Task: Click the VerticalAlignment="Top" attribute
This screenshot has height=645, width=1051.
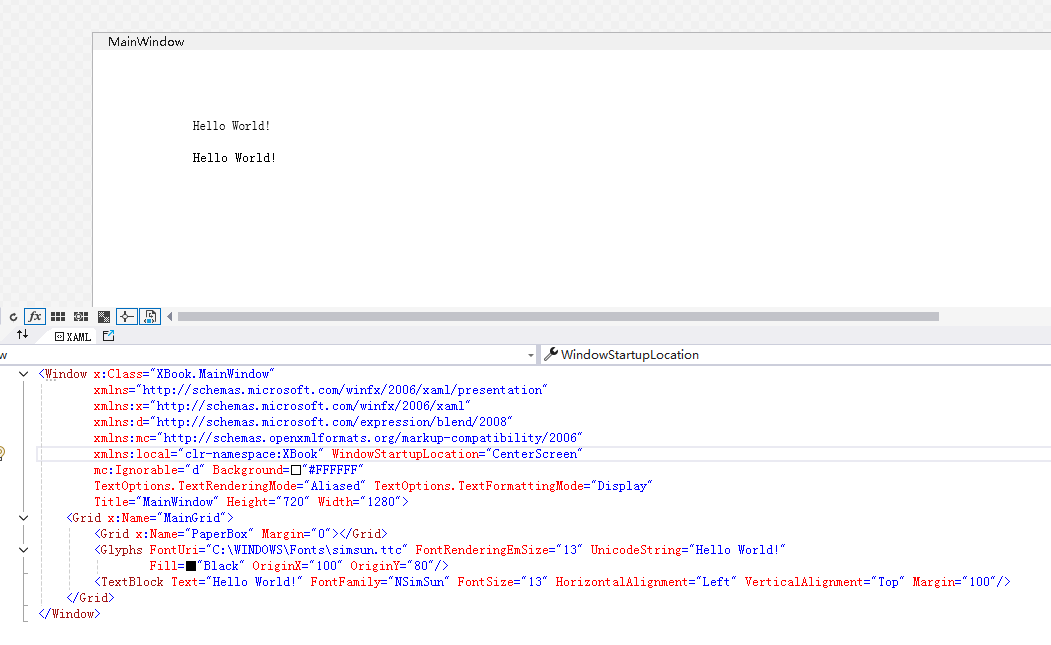Action: 824,583
